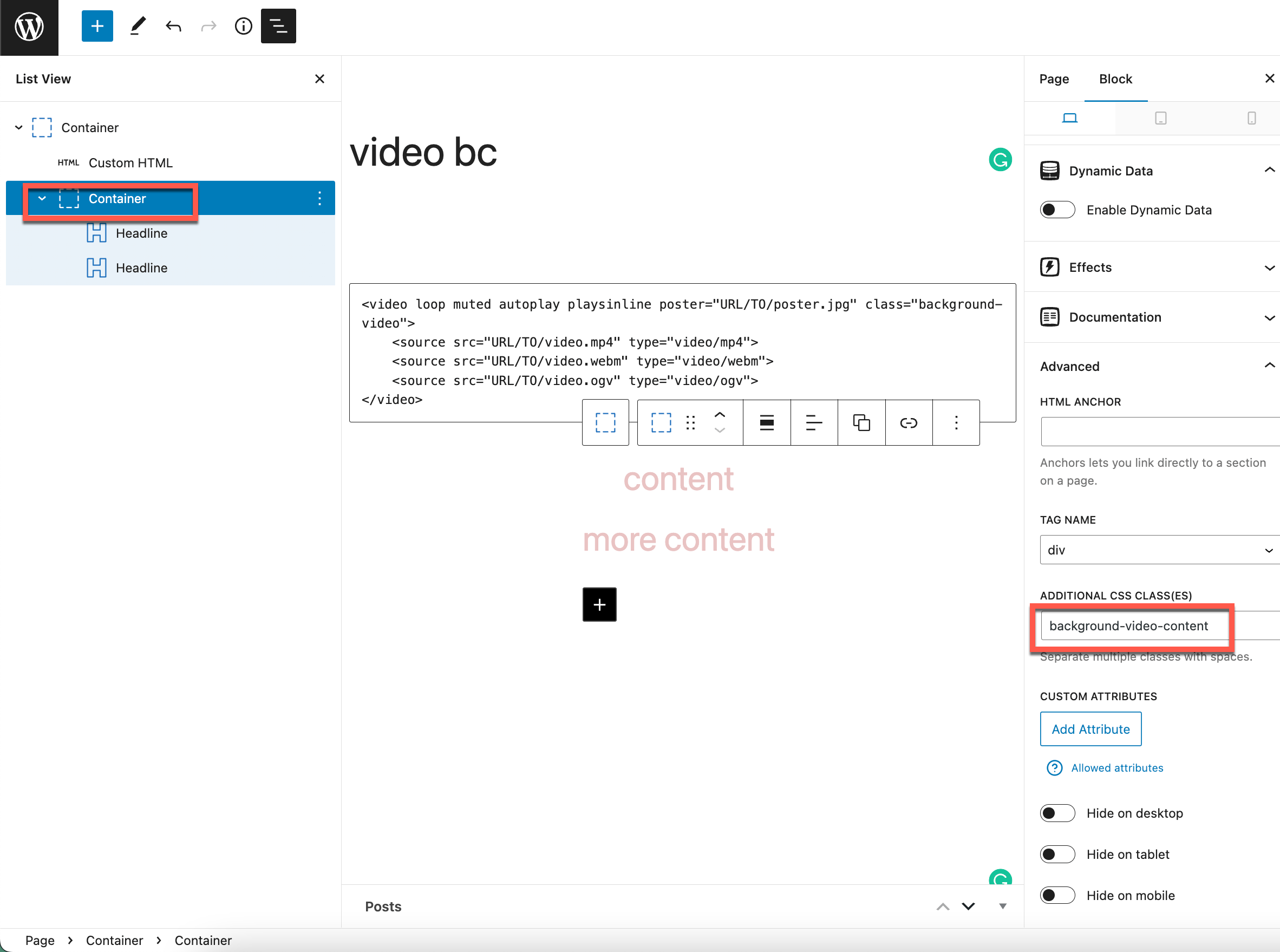
Task: Click the black add block button in canvas
Action: click(x=599, y=604)
